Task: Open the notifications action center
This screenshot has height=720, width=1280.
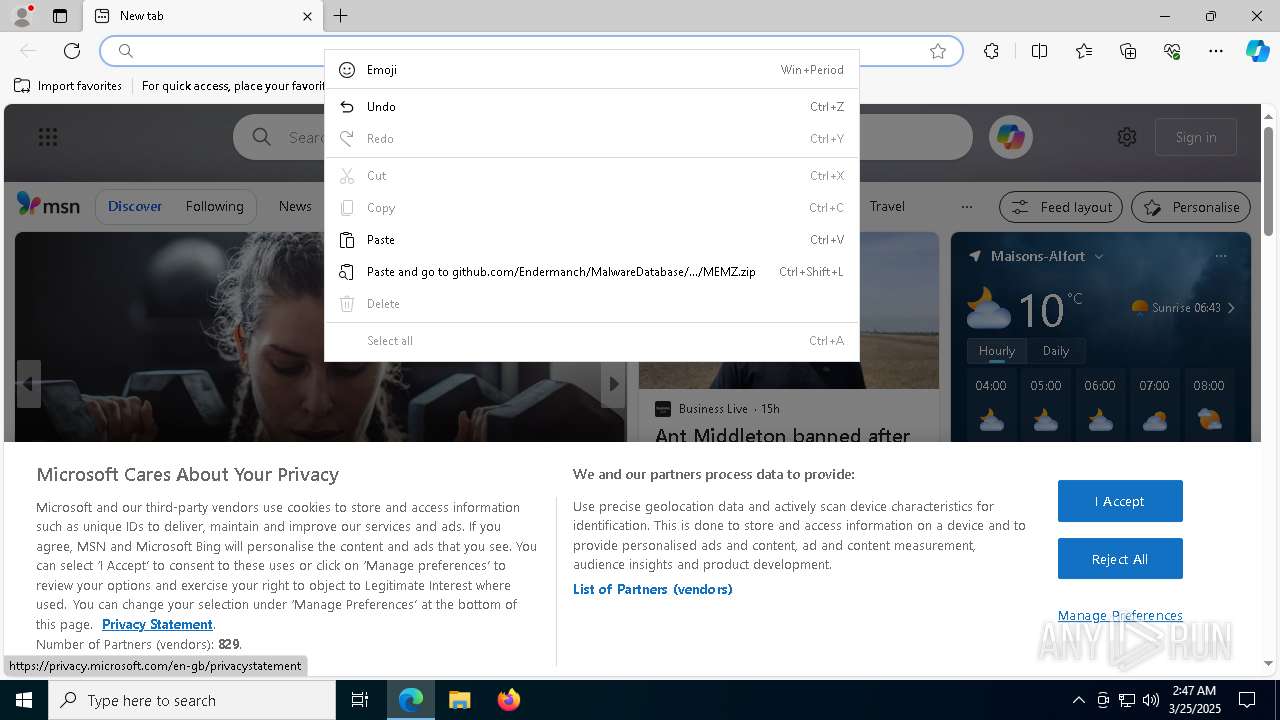Action: [x=1247, y=700]
